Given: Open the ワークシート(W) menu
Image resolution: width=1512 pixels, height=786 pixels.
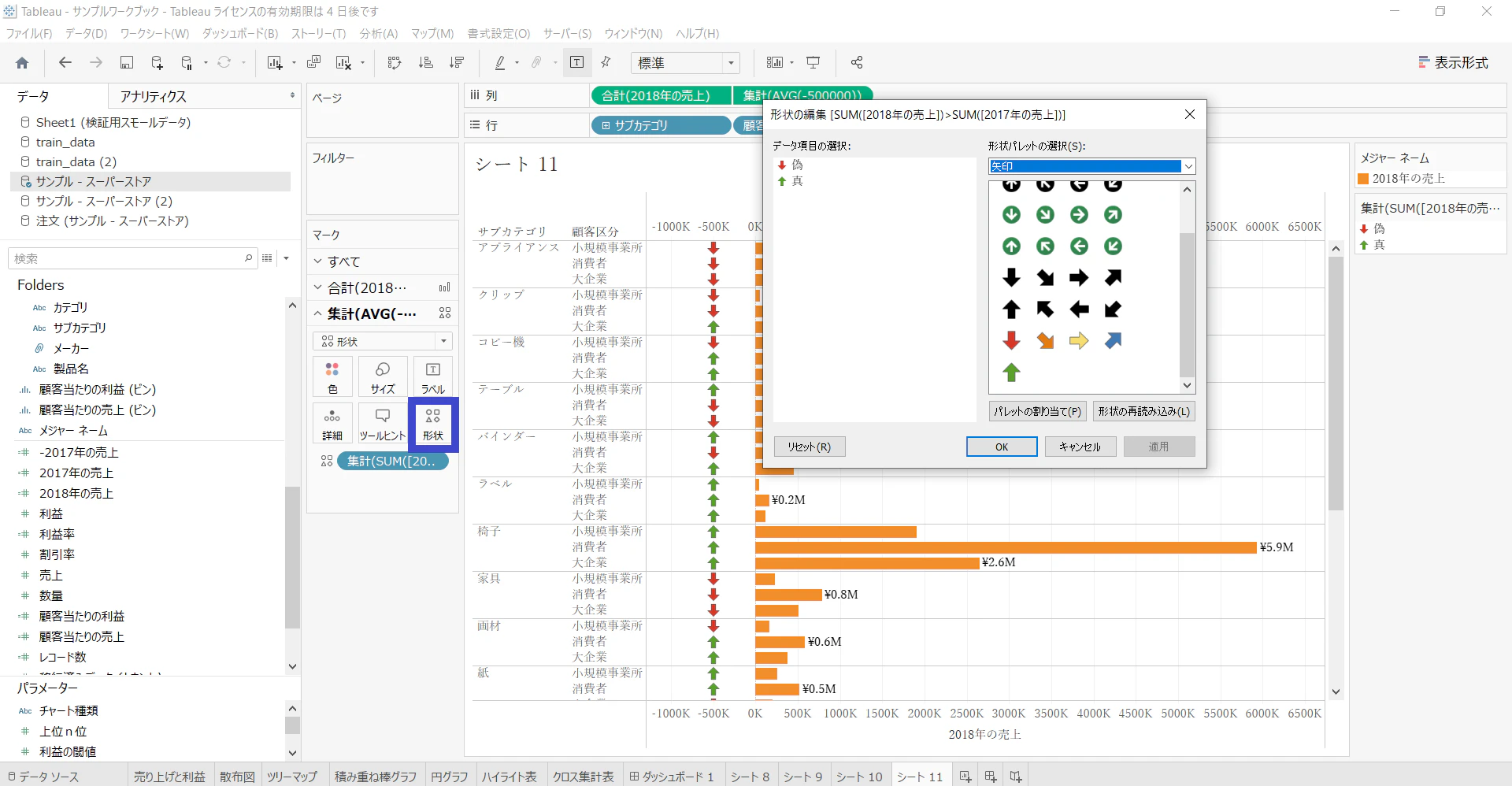Looking at the screenshot, I should pyautogui.click(x=154, y=34).
